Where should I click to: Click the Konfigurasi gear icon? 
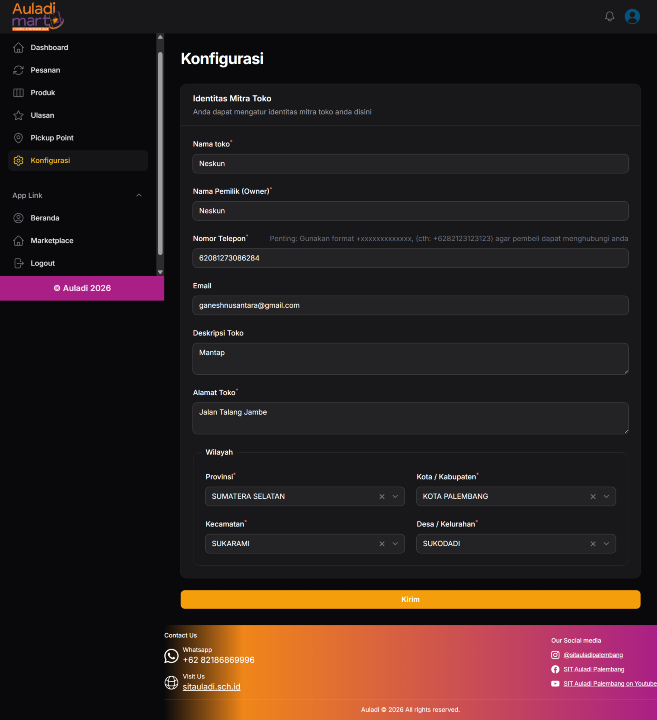point(18,160)
